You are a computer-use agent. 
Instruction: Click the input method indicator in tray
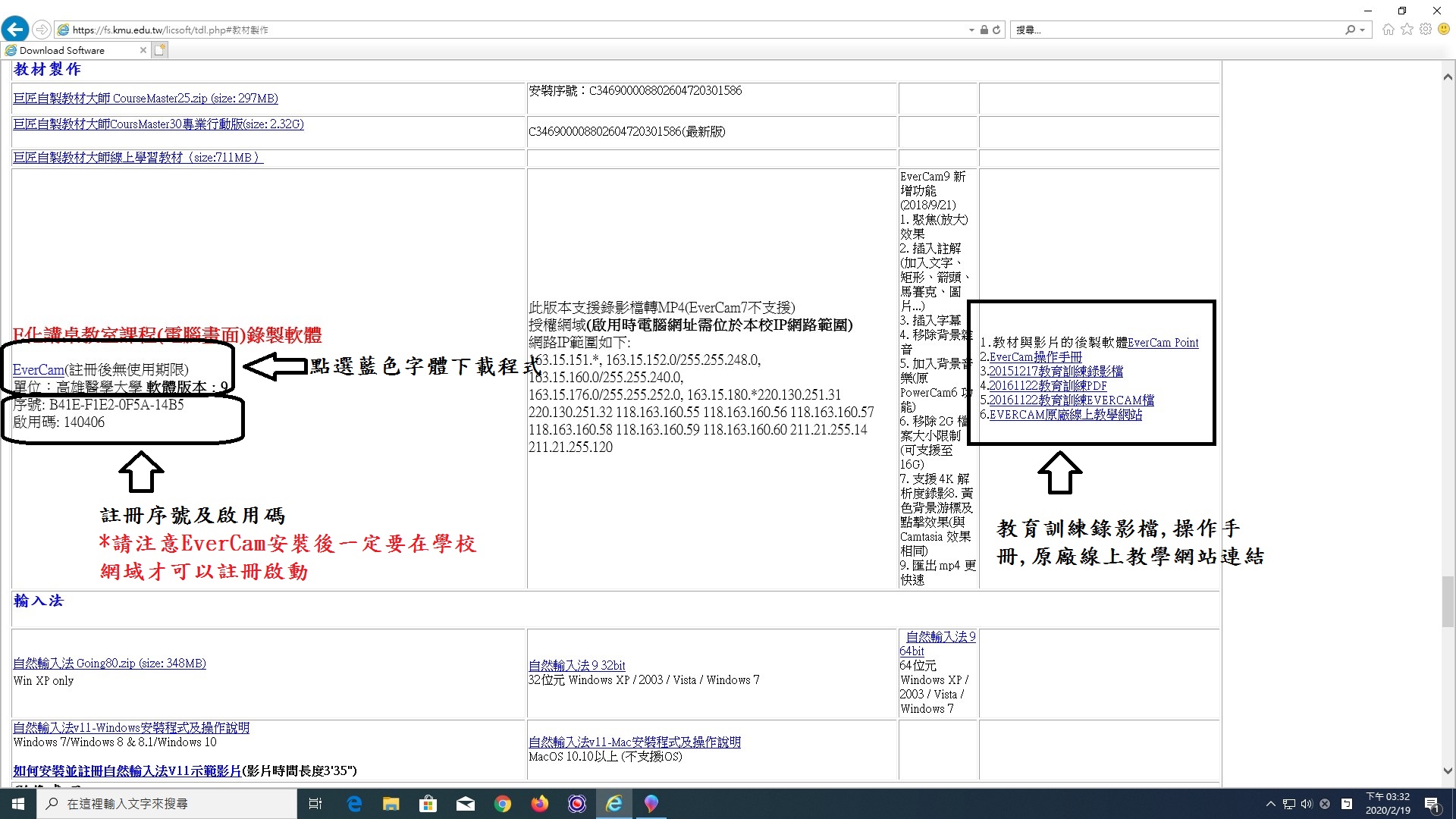1347,804
